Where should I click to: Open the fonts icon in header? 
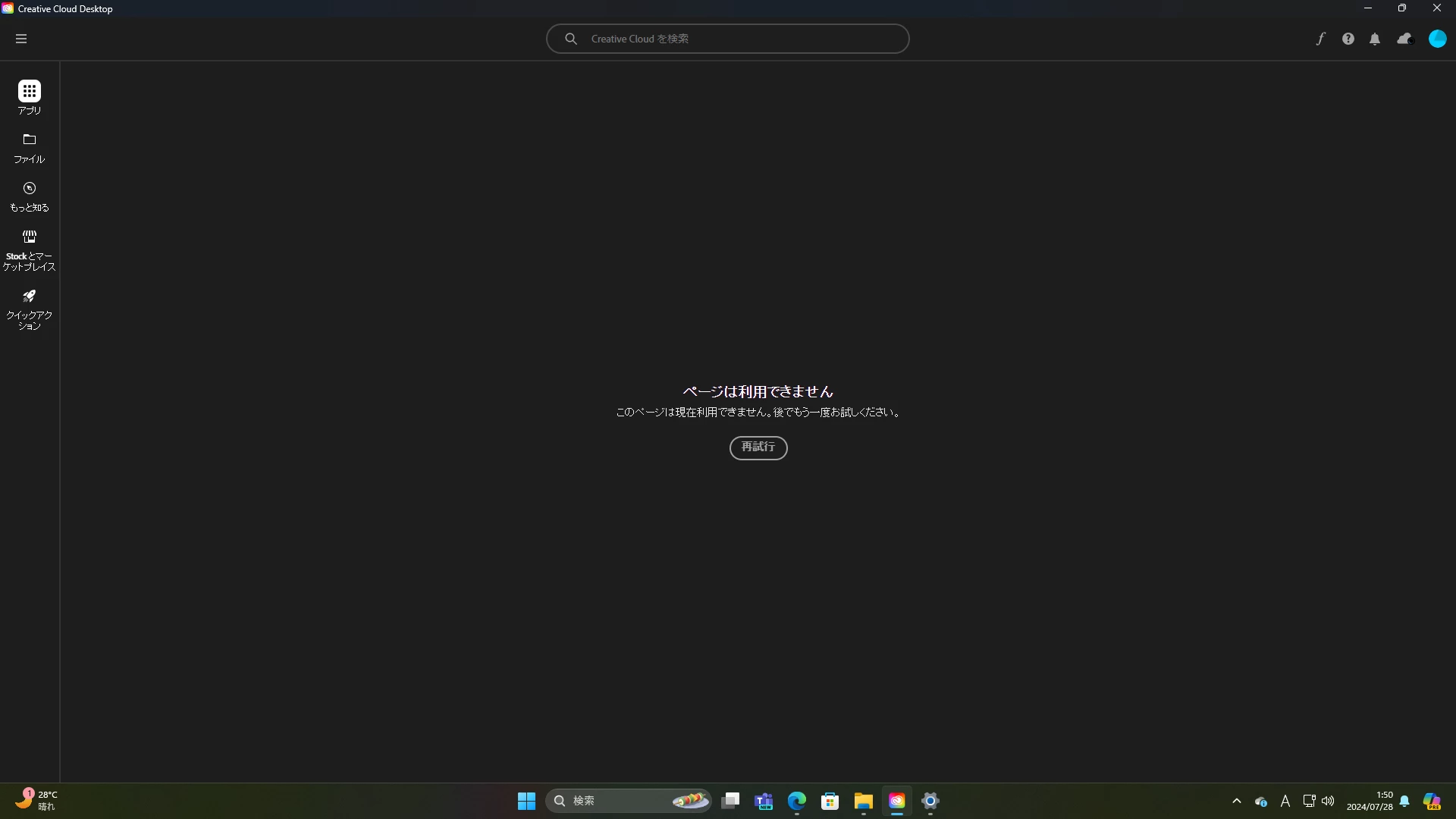pyautogui.click(x=1320, y=39)
